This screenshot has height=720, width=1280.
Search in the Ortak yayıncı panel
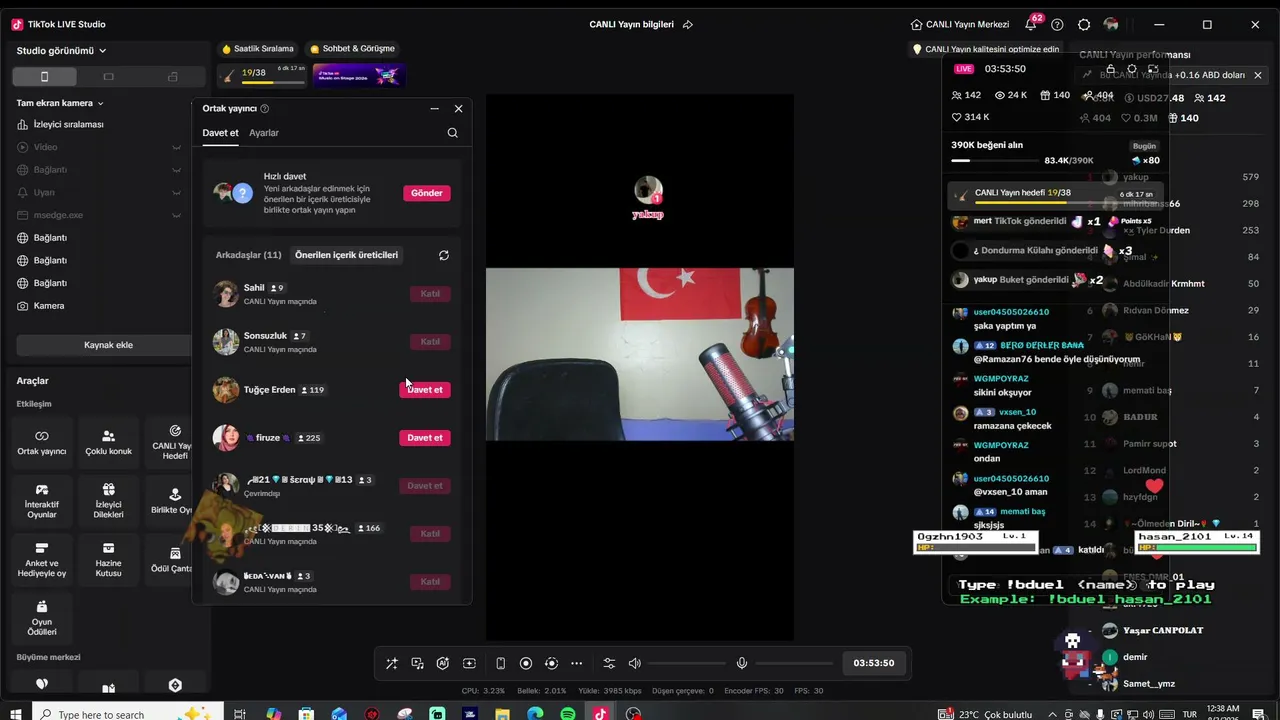click(x=453, y=133)
